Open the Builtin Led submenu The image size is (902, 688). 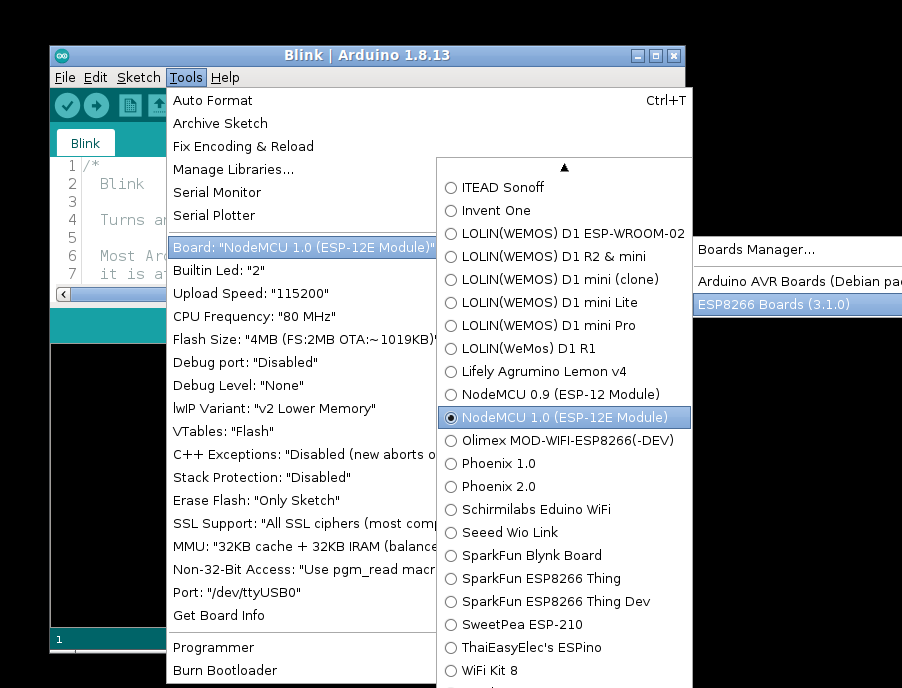click(x=303, y=270)
